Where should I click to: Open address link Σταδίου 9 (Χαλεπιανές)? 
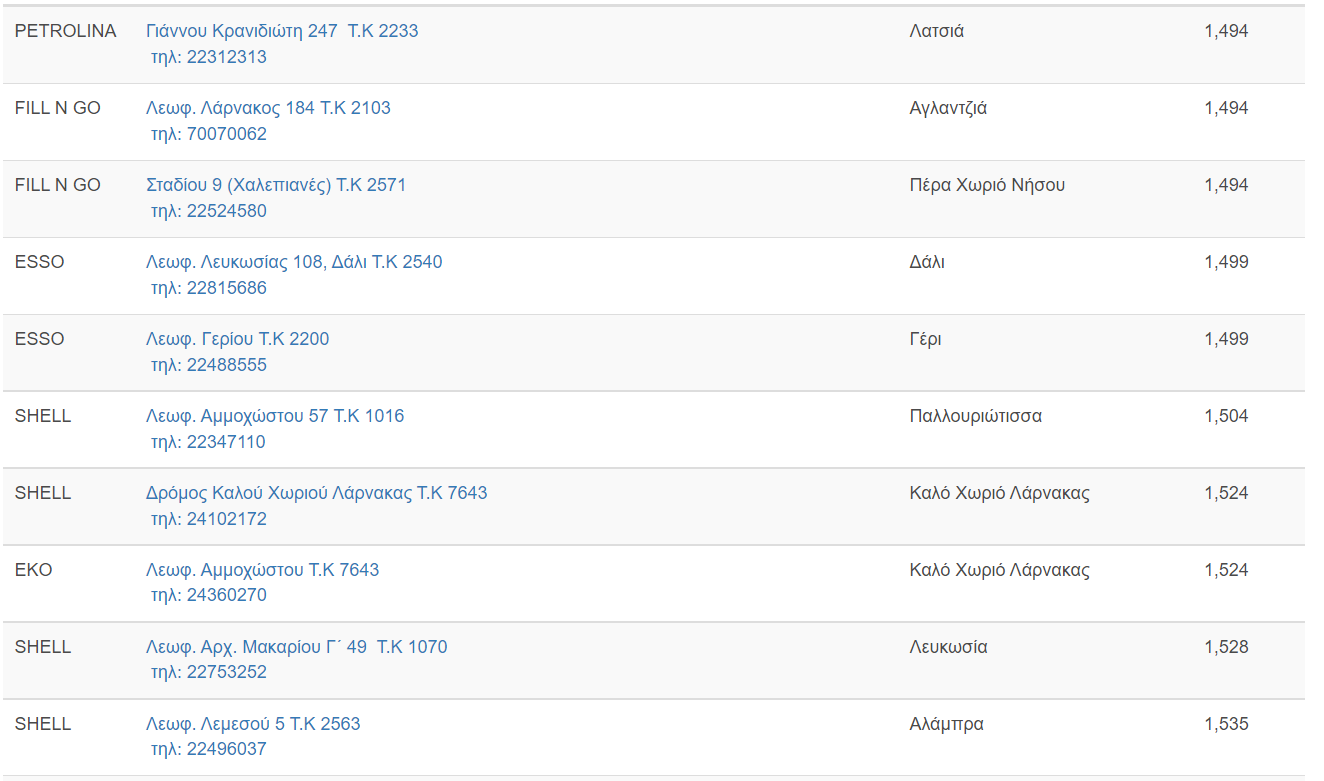click(x=276, y=185)
